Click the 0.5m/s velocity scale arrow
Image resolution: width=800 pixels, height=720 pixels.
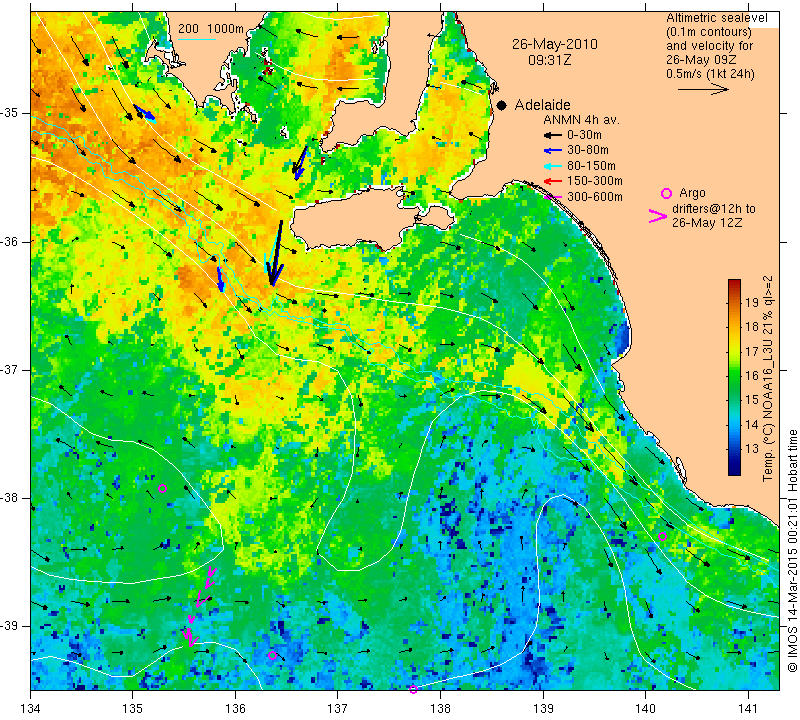pos(703,90)
